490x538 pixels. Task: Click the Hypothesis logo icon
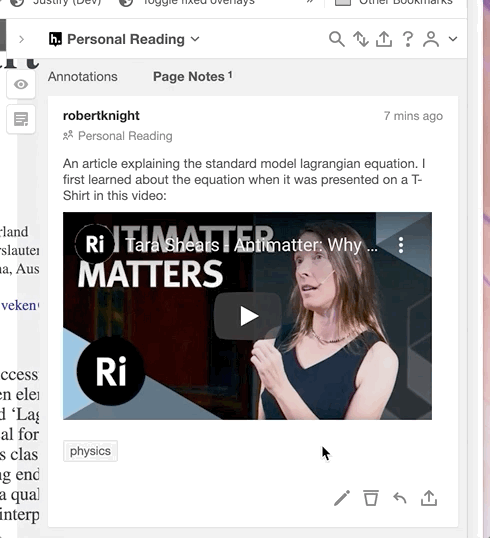55,39
